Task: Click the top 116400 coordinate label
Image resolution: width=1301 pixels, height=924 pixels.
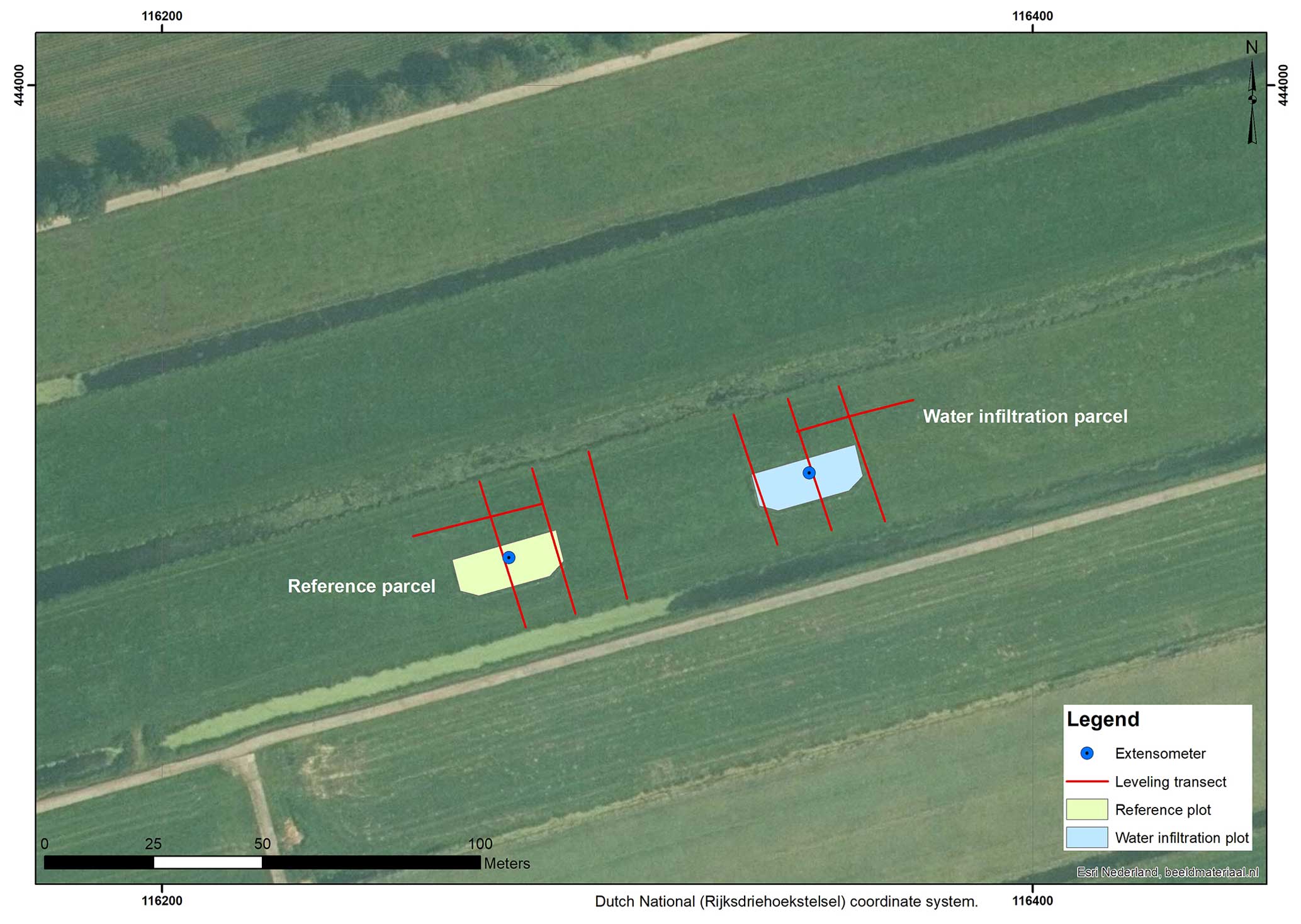Action: 1032,16
